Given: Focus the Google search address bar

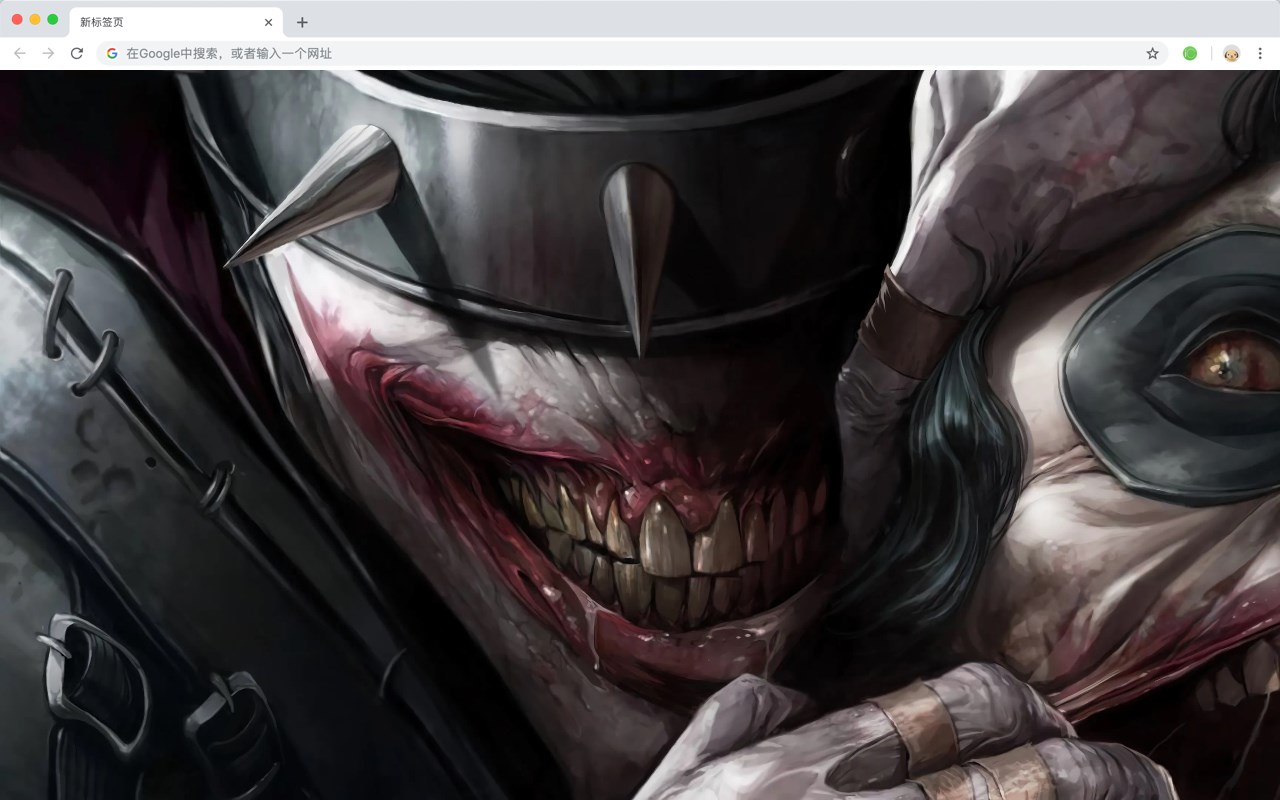Looking at the screenshot, I should 632,53.
